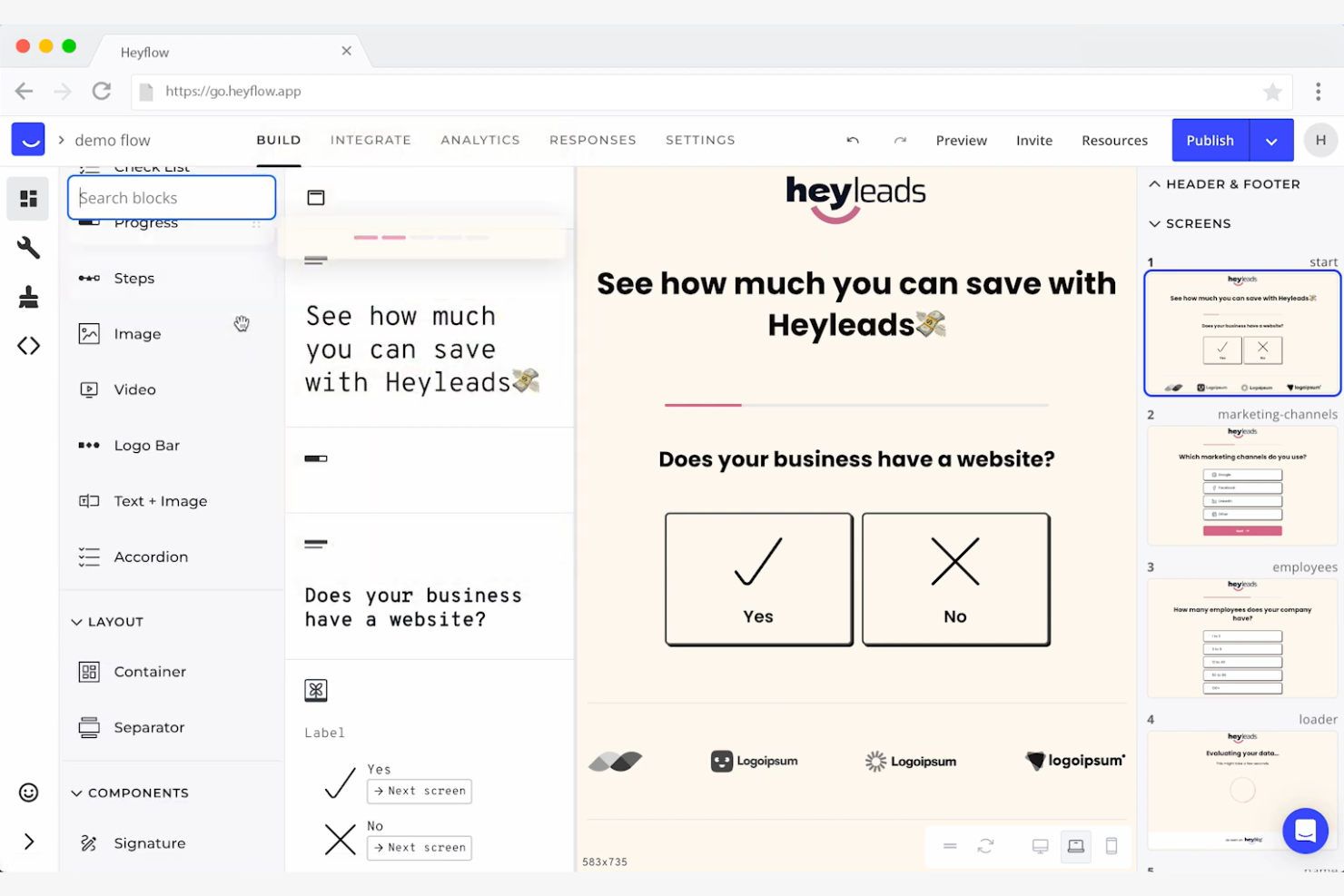Click the multiple choice block icon in outline
Image resolution: width=1344 pixels, height=896 pixels.
pyautogui.click(x=315, y=690)
